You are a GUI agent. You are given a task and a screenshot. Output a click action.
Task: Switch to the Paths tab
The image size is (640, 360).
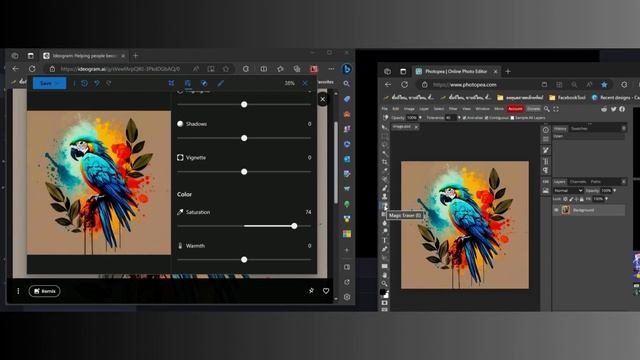coord(596,182)
